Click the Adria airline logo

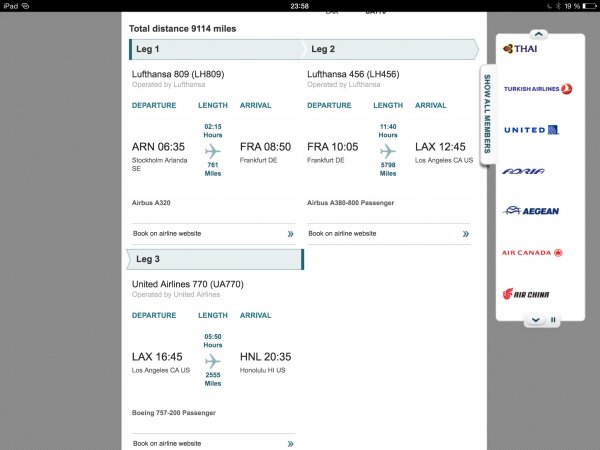click(x=524, y=171)
